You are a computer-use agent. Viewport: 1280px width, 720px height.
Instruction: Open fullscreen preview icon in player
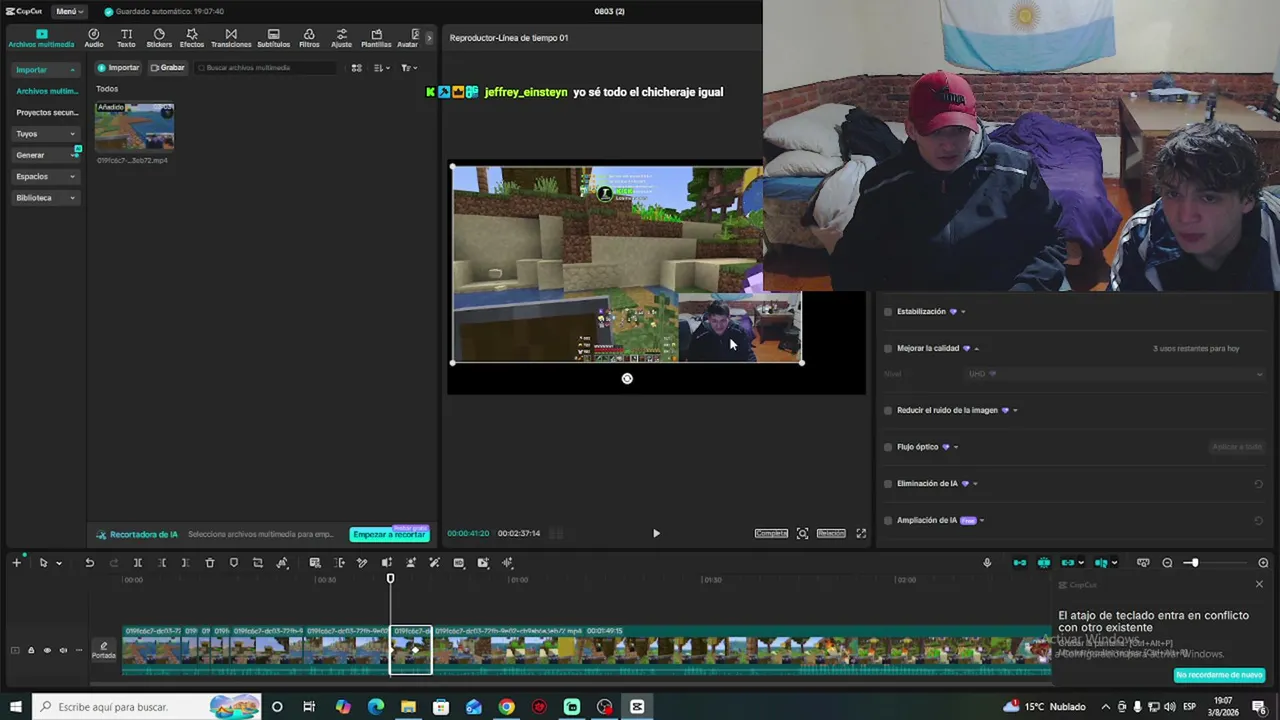coord(861,533)
